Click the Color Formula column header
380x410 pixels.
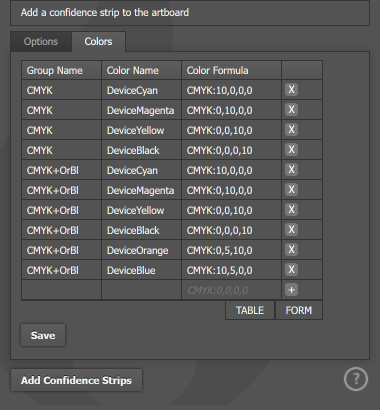231,70
